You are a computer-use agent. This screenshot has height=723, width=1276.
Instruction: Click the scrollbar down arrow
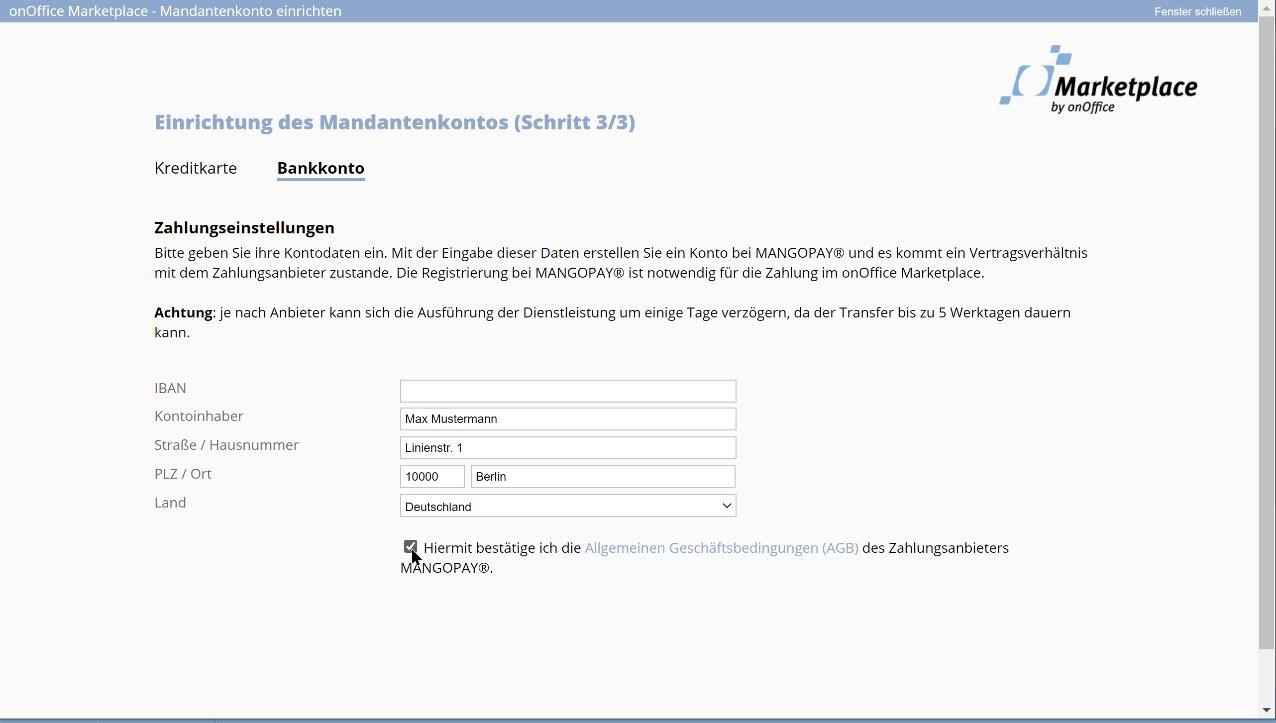[x=1267, y=711]
